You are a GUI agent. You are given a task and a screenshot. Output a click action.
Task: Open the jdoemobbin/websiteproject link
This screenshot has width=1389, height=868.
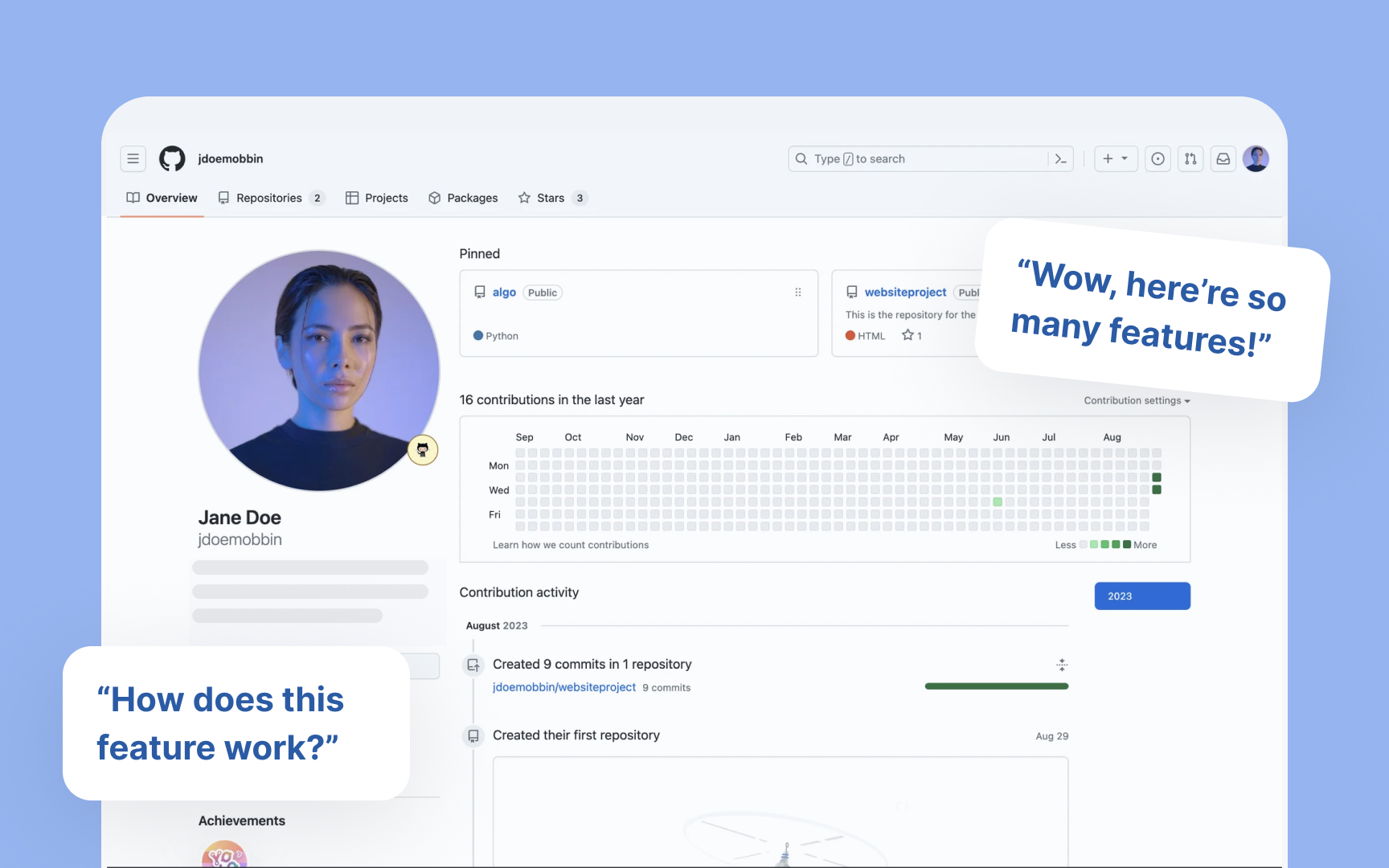click(x=564, y=687)
